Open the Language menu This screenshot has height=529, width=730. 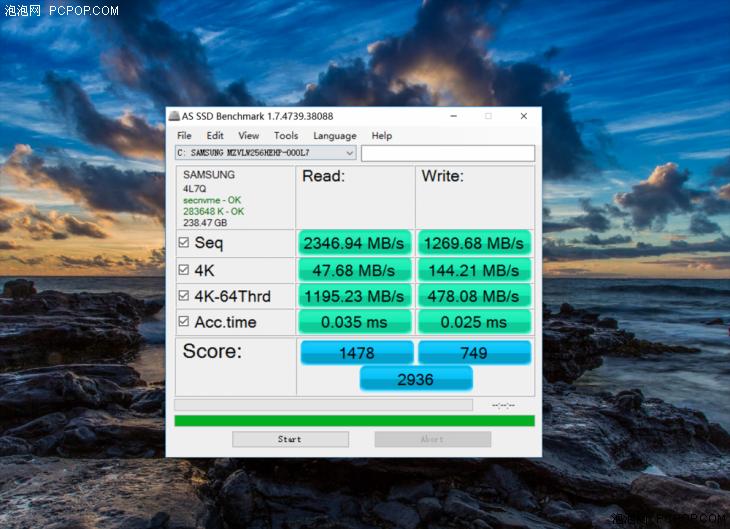tap(334, 136)
